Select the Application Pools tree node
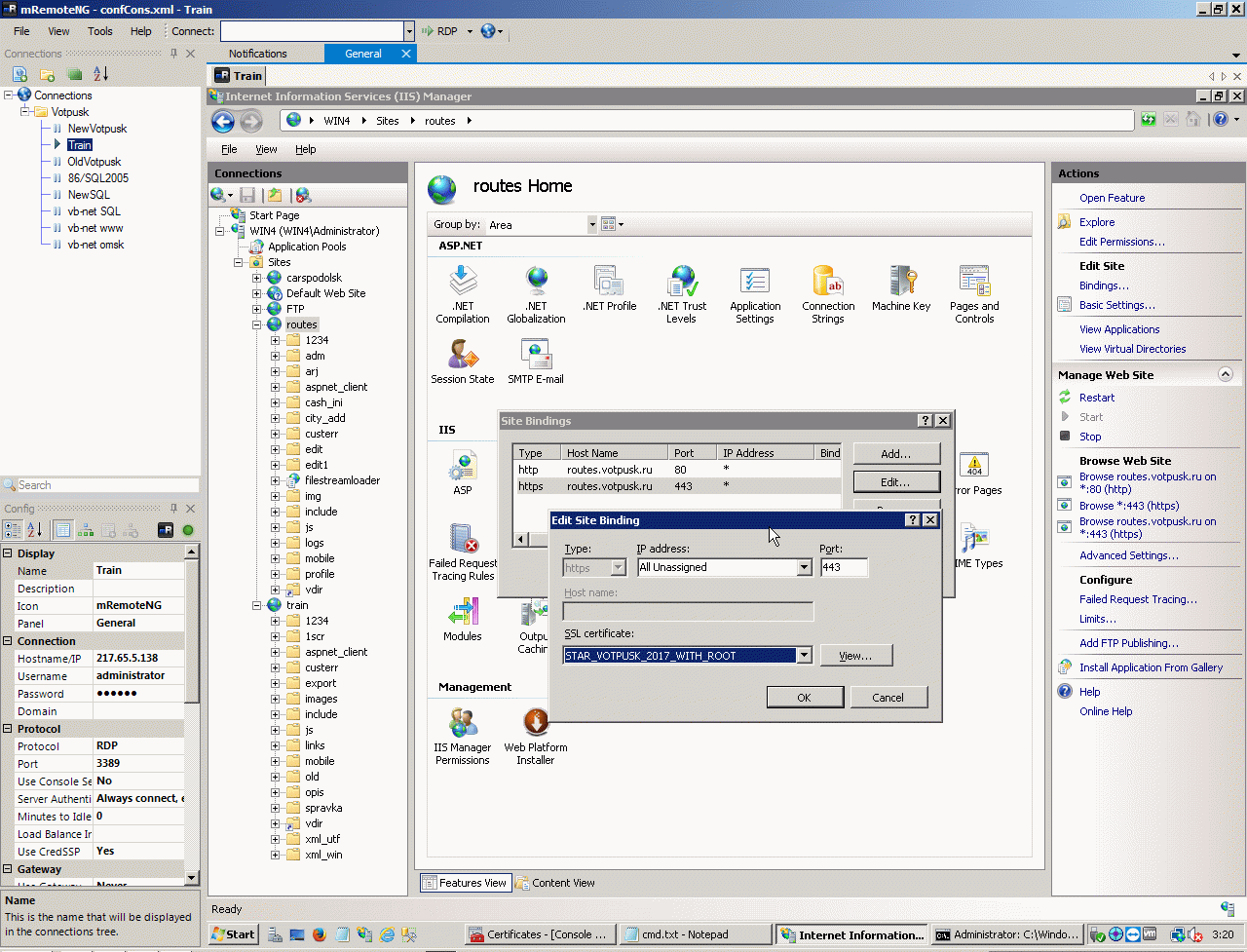 [x=307, y=247]
